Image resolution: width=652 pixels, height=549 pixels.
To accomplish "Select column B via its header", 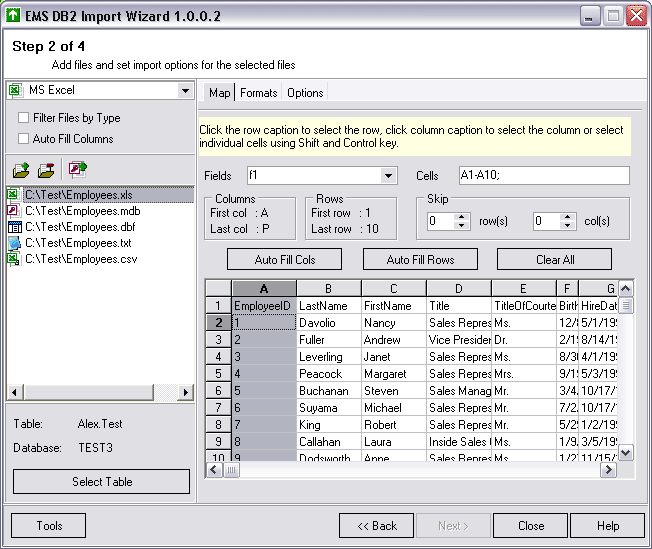I will (328, 288).
